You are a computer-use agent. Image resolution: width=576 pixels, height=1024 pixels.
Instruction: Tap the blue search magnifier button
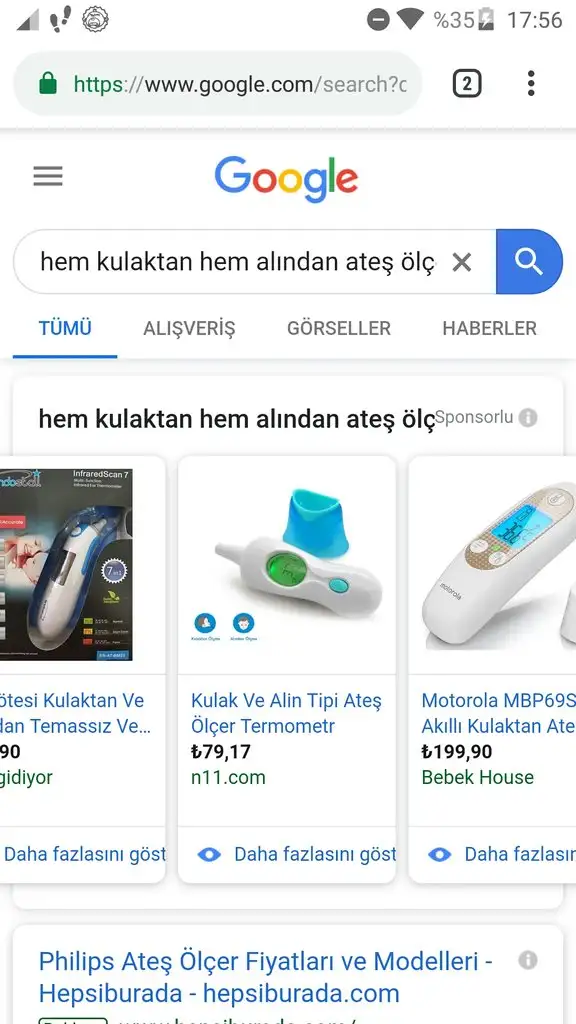[529, 262]
